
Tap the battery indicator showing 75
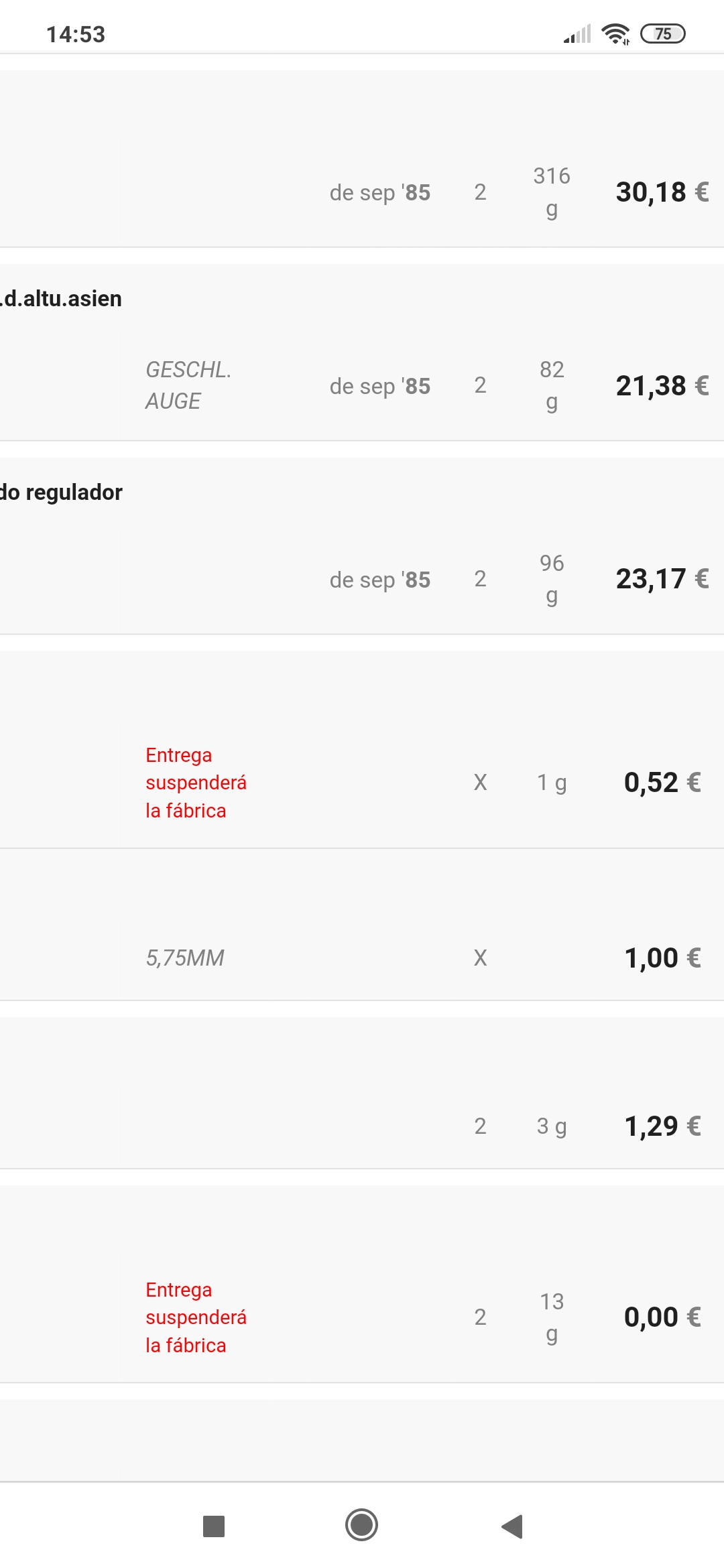point(663,34)
